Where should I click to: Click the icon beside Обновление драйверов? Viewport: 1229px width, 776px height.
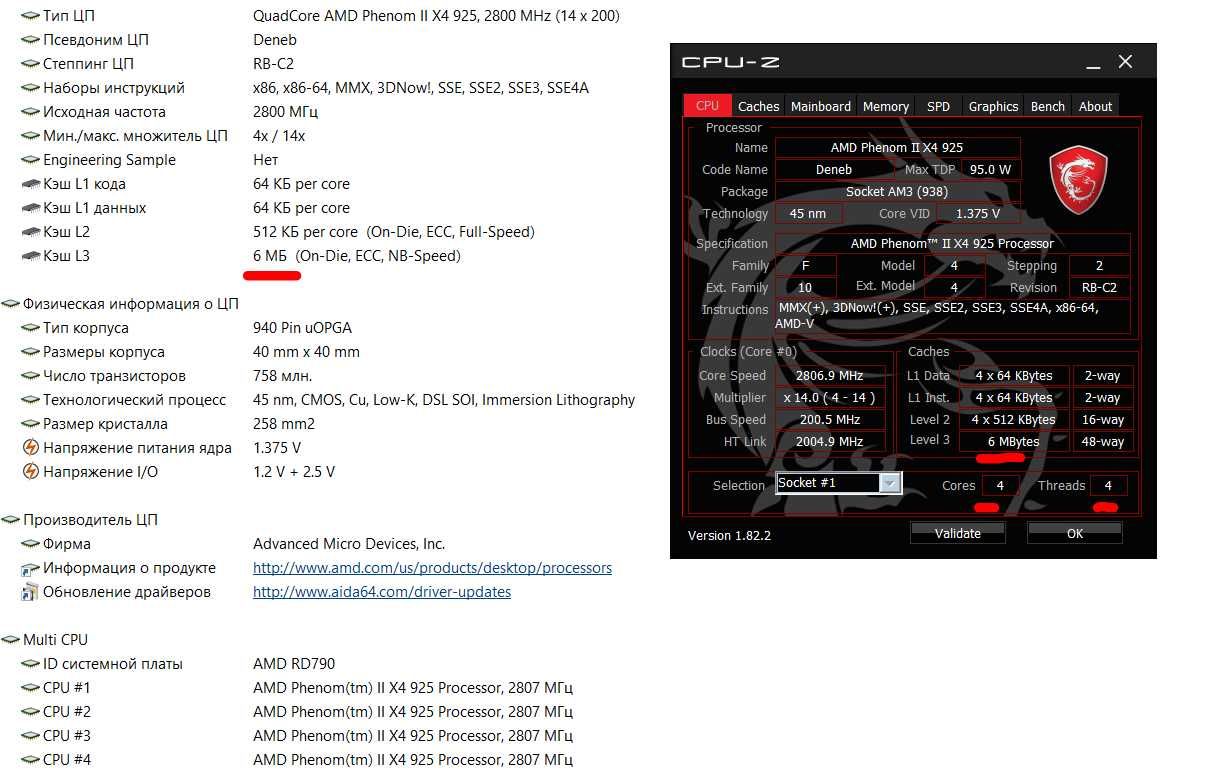click(x=30, y=592)
